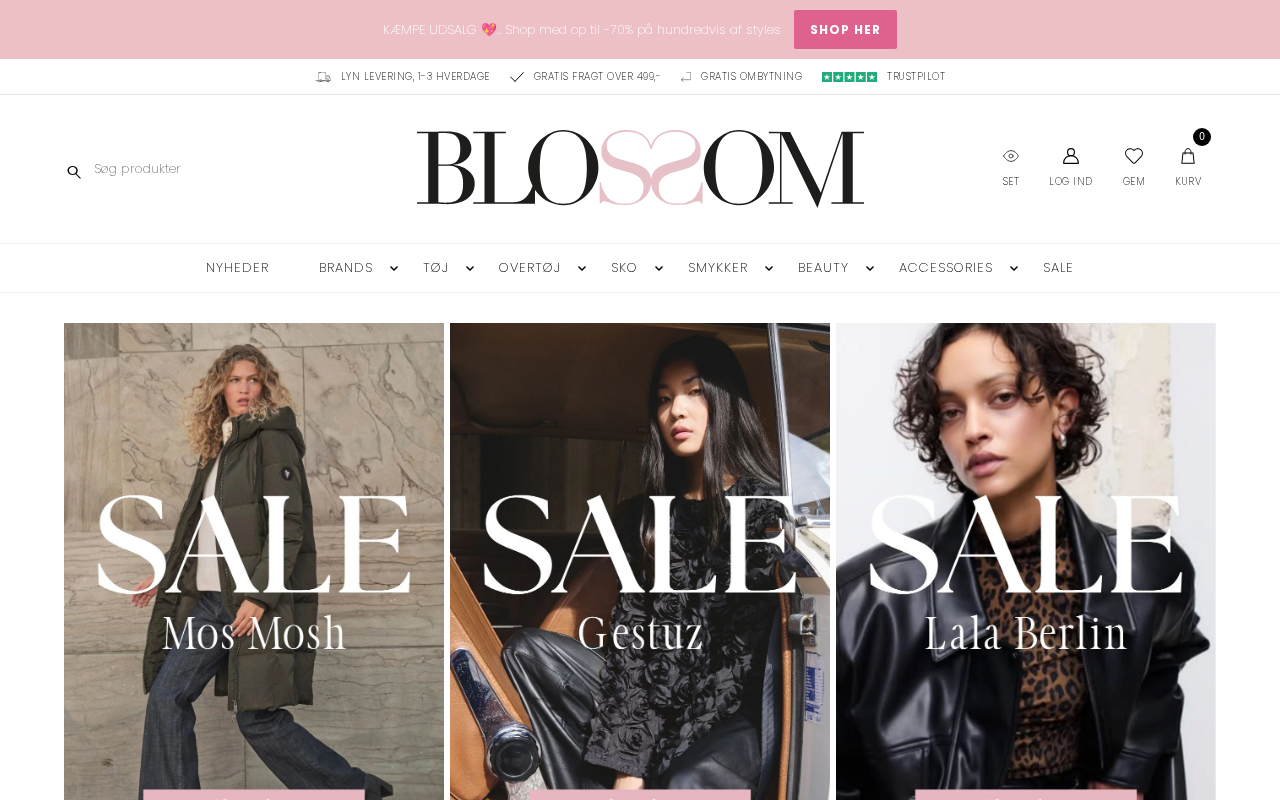Click the SHOP HER button
1280x800 pixels.
[845, 30]
